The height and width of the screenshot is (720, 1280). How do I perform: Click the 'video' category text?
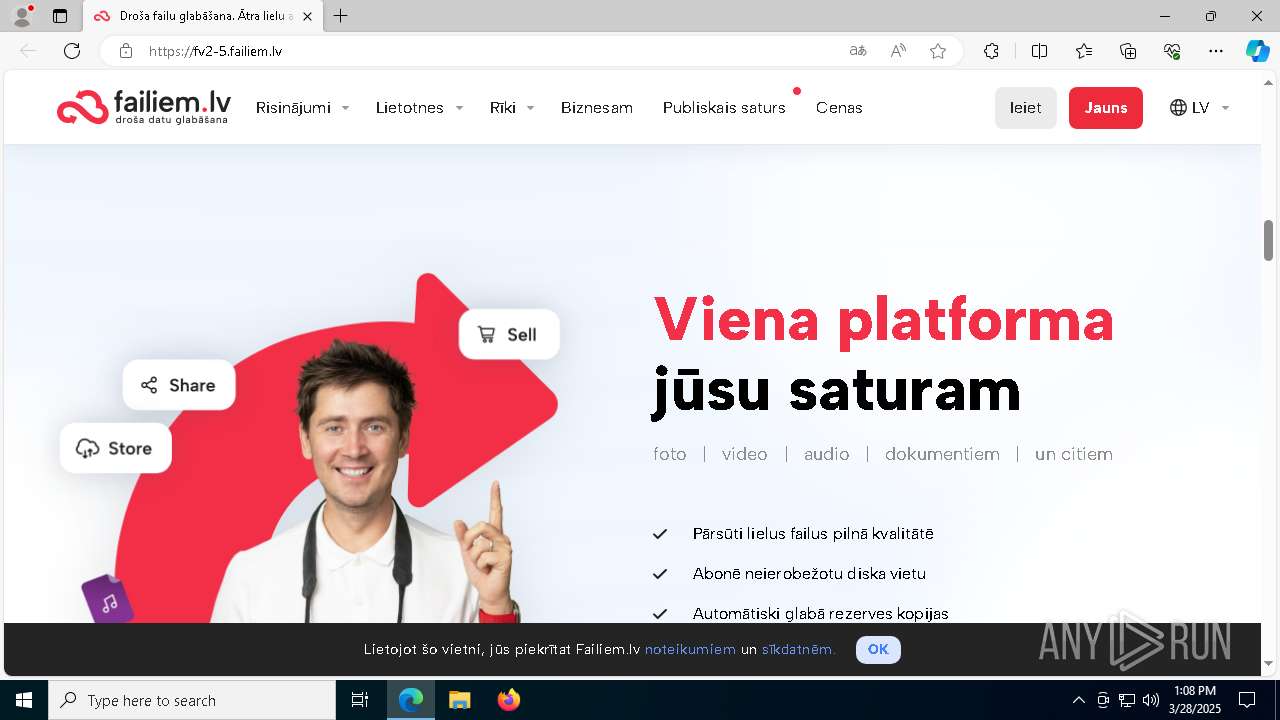[745, 454]
